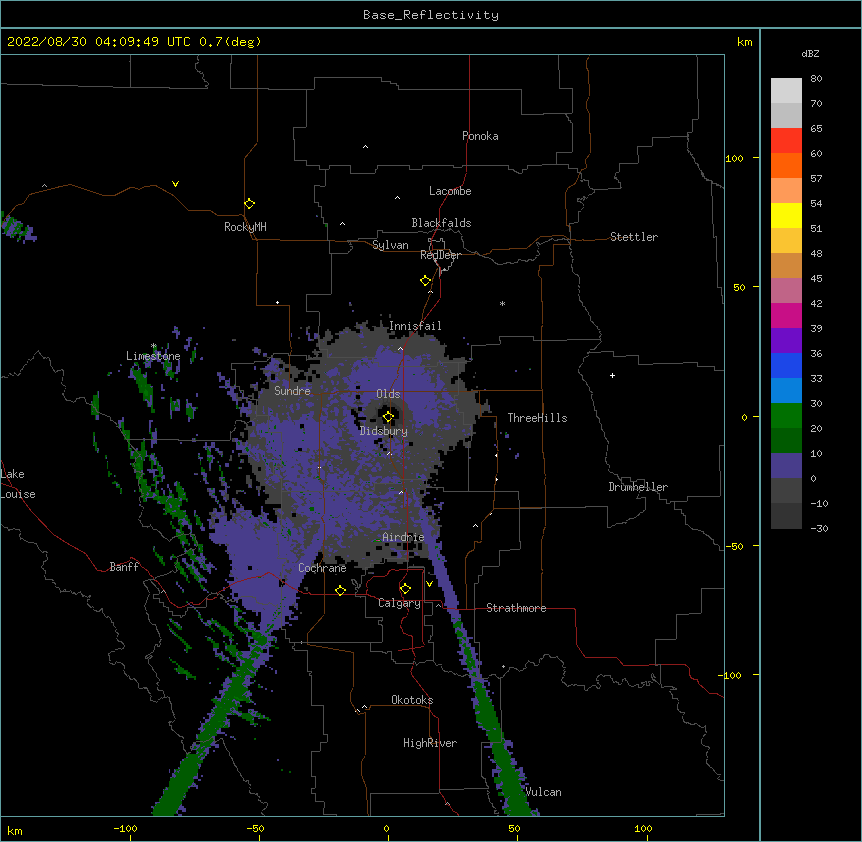Click the Vulcan label
This screenshot has height=842, width=862.
click(x=544, y=792)
